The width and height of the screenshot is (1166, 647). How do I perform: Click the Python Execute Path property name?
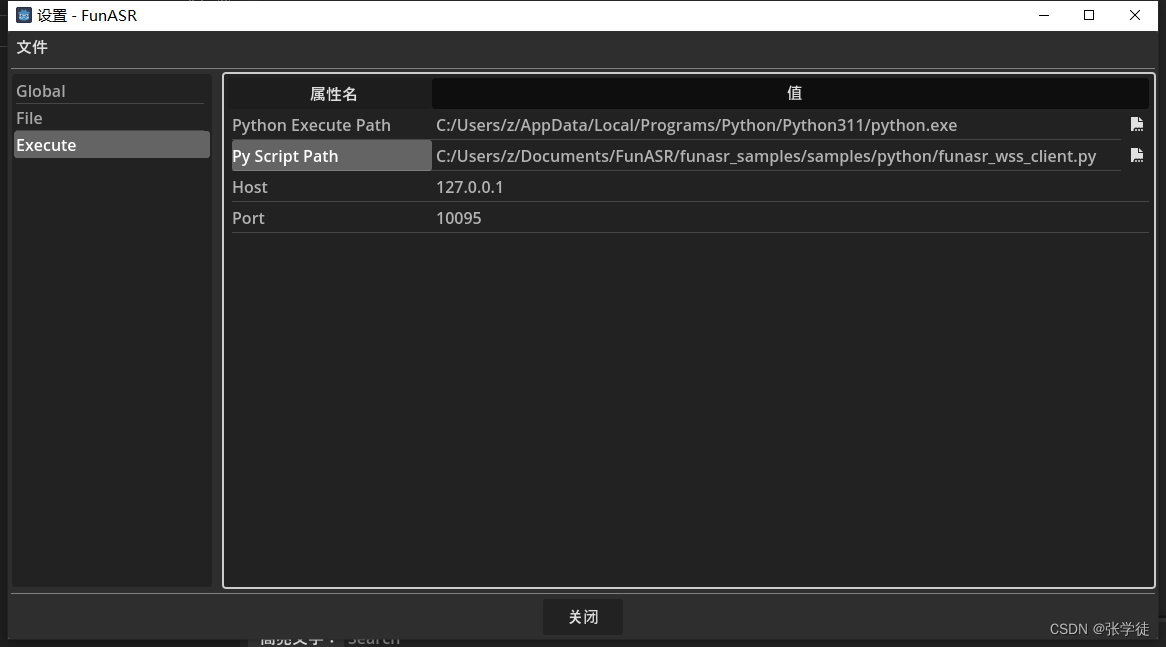(311, 125)
